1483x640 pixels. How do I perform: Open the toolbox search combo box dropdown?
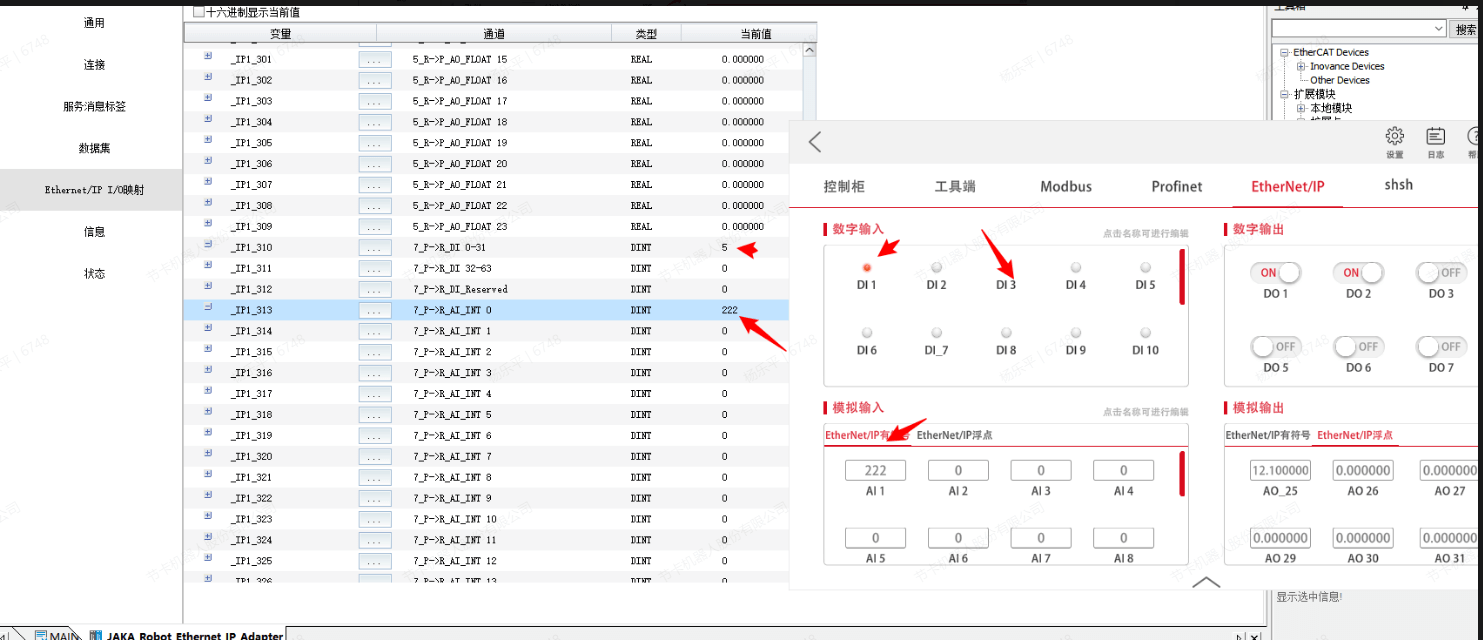click(1439, 29)
